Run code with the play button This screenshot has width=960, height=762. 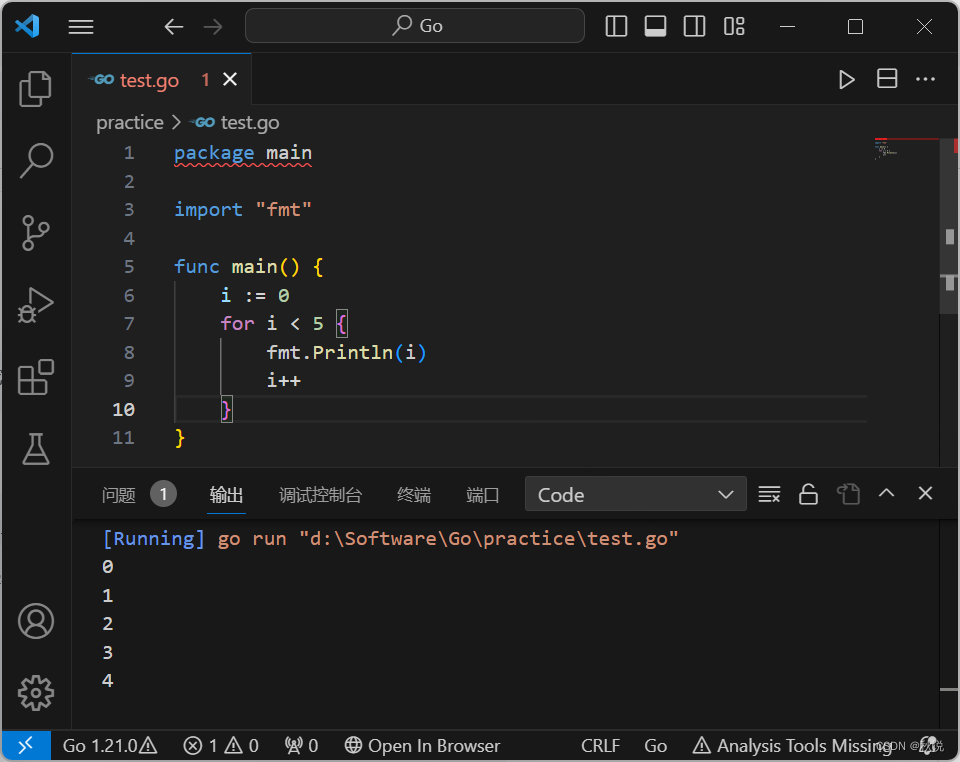(x=847, y=80)
